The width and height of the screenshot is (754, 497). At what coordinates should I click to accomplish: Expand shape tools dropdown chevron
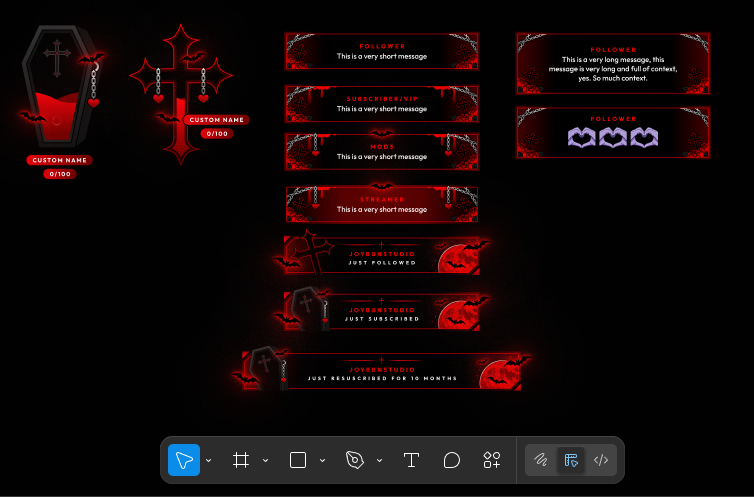[323, 460]
